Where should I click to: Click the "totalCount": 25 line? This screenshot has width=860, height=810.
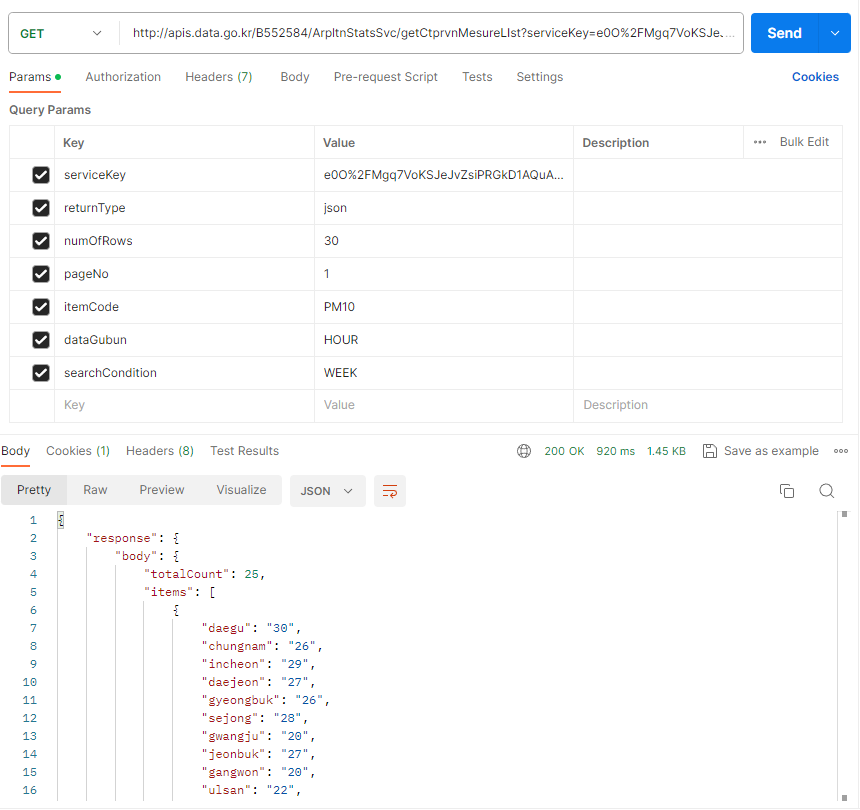click(204, 574)
